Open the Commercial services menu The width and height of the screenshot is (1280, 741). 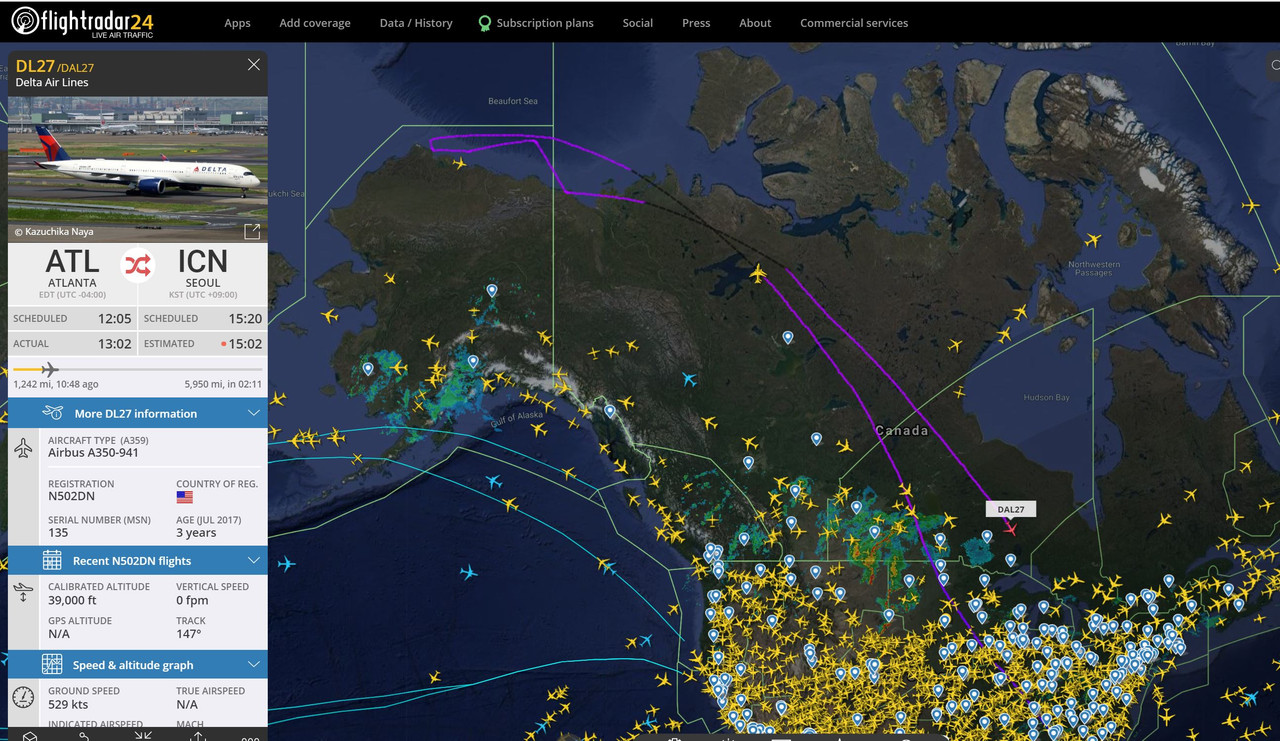tap(854, 22)
